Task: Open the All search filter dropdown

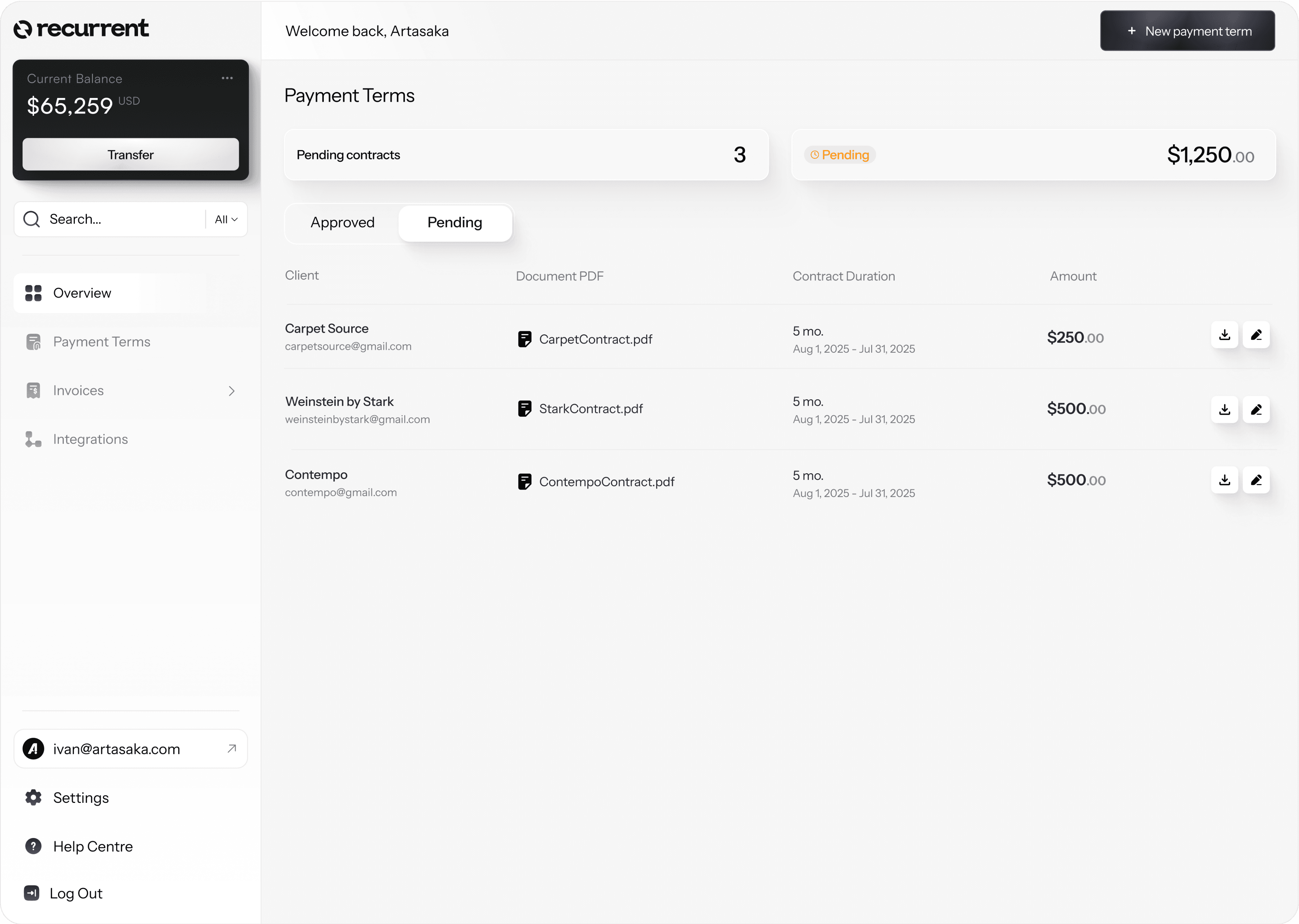Action: click(x=226, y=220)
